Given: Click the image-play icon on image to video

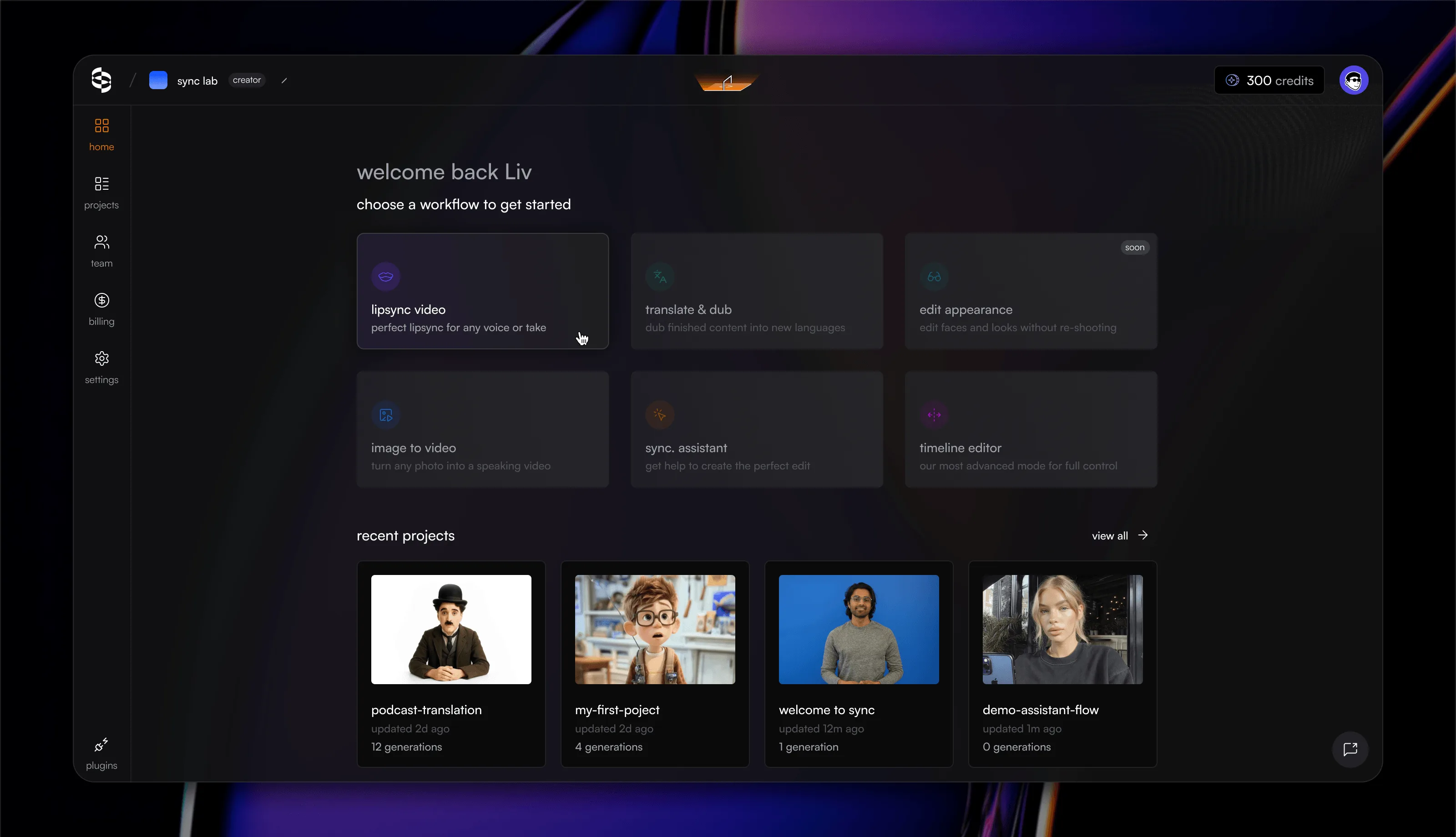Looking at the screenshot, I should [386, 415].
